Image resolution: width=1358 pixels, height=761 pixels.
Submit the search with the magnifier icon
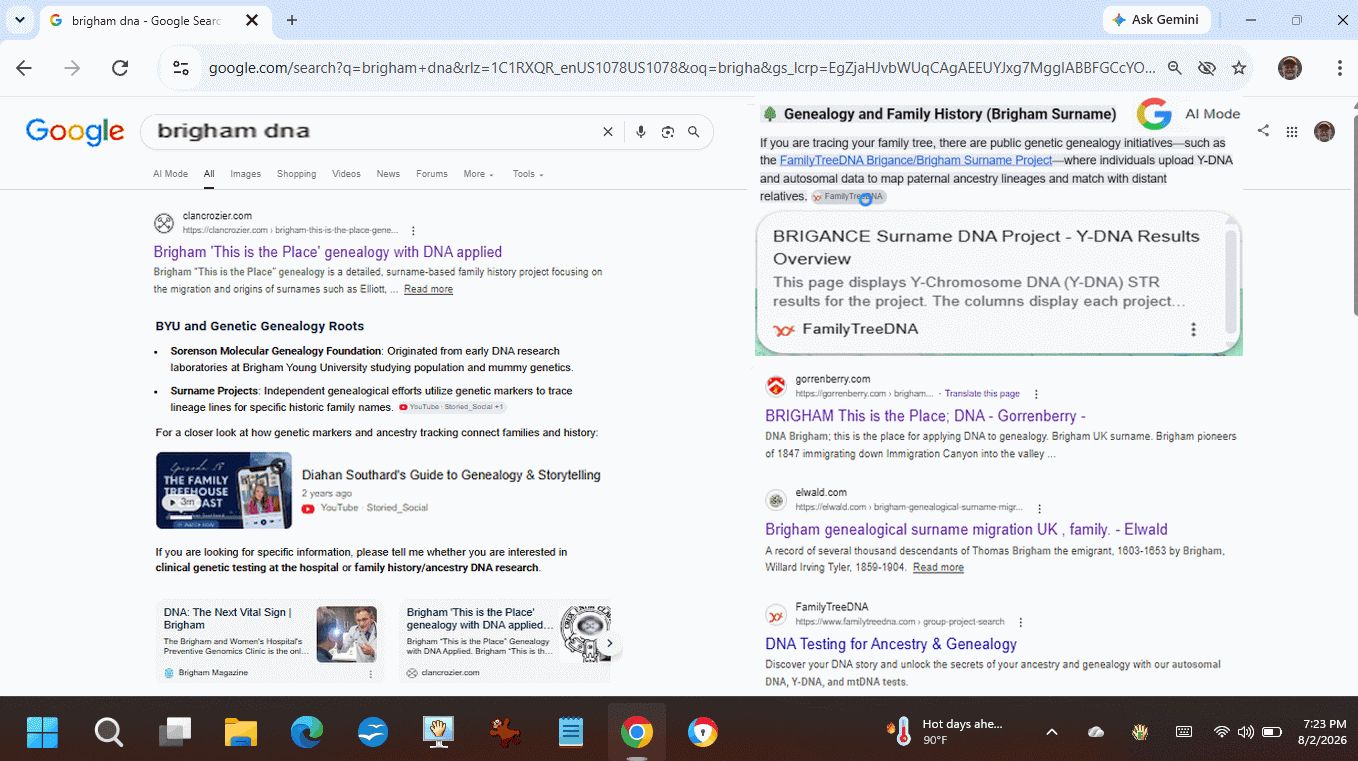pyautogui.click(x=694, y=132)
